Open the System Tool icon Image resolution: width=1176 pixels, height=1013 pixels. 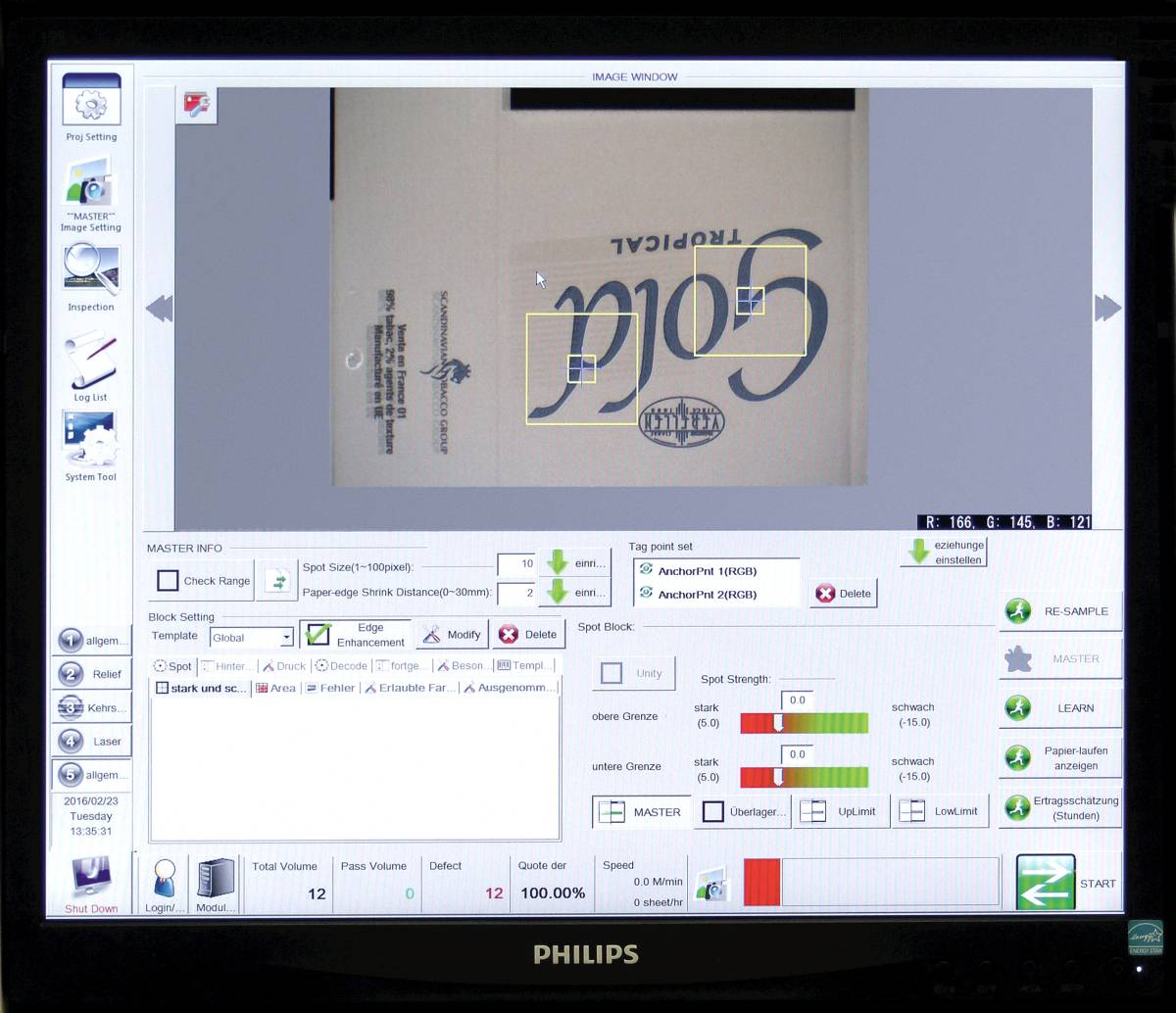coord(91,439)
